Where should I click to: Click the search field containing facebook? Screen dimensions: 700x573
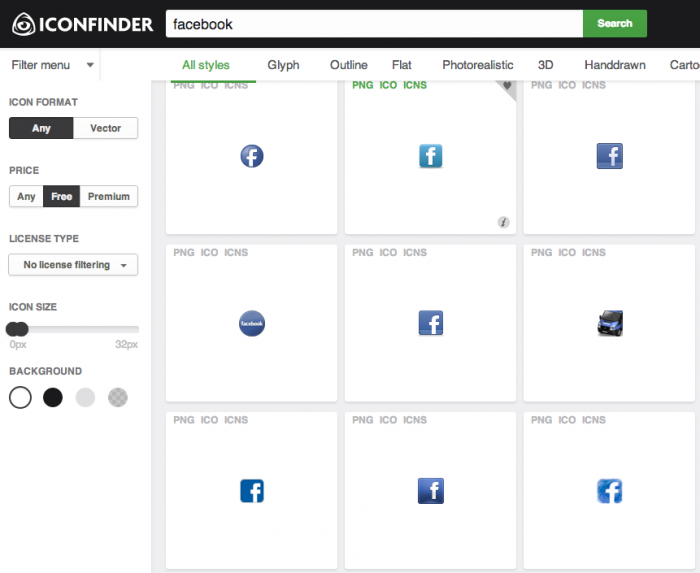pos(374,24)
